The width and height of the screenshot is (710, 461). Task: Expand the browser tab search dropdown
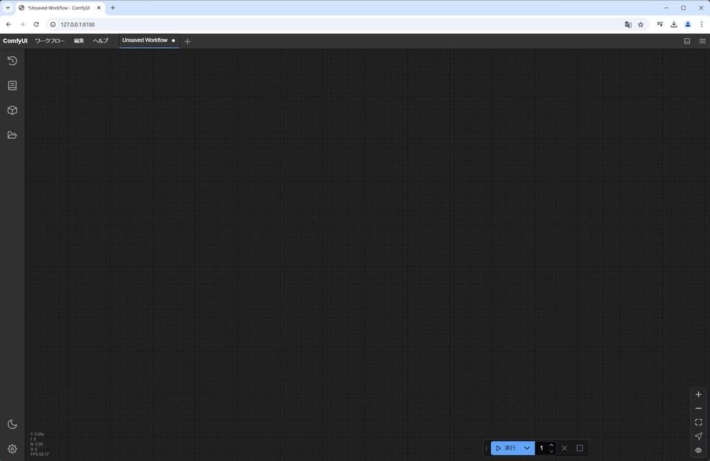click(x=8, y=8)
